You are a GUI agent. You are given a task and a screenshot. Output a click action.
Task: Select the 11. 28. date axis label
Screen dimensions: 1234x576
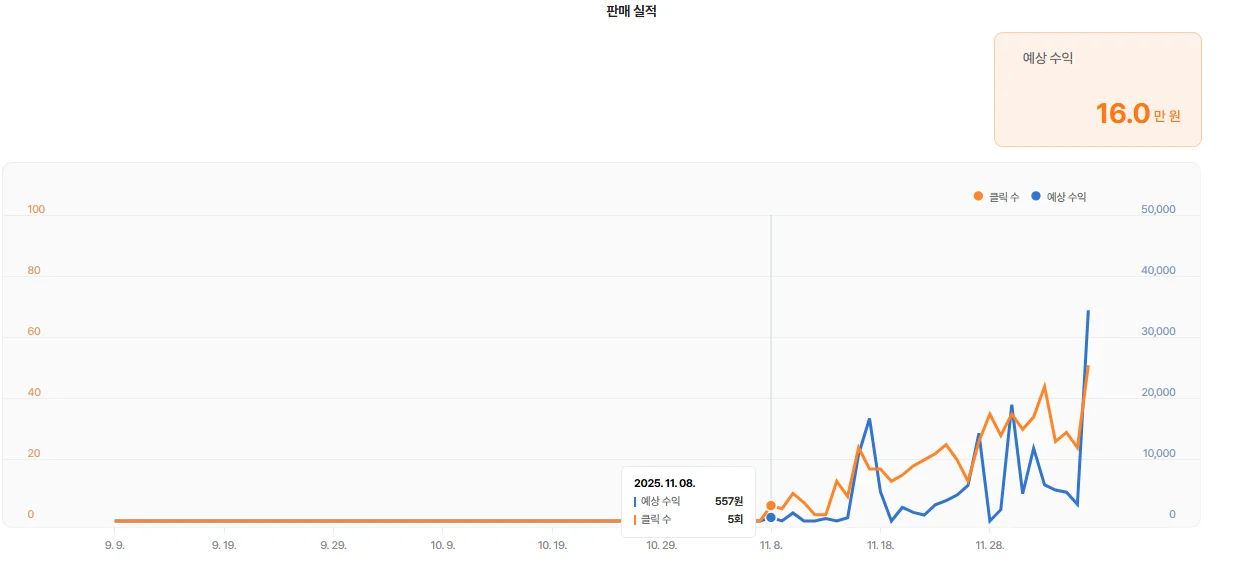(x=990, y=546)
